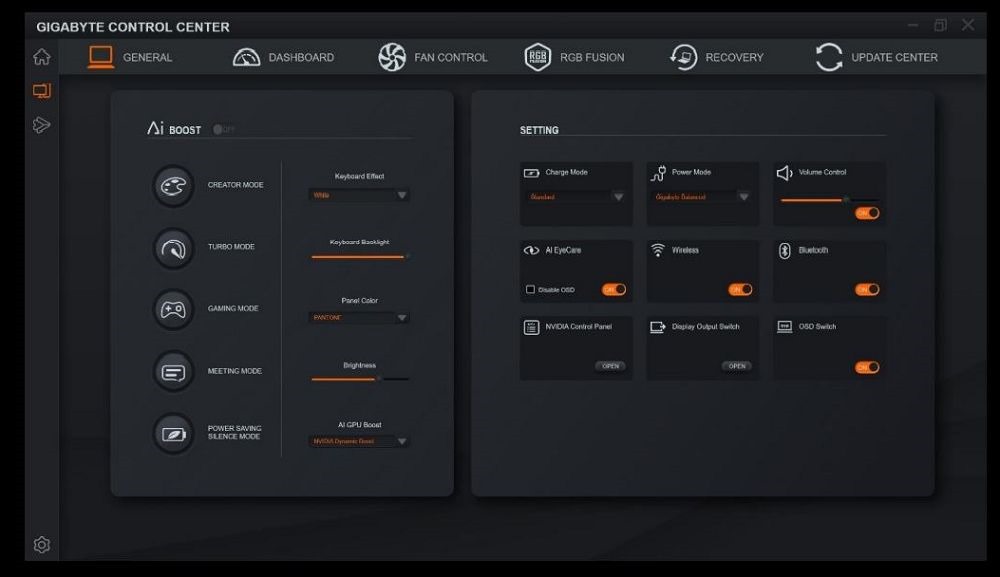Select CREATOR MODE label
1000x577 pixels.
(x=235, y=185)
